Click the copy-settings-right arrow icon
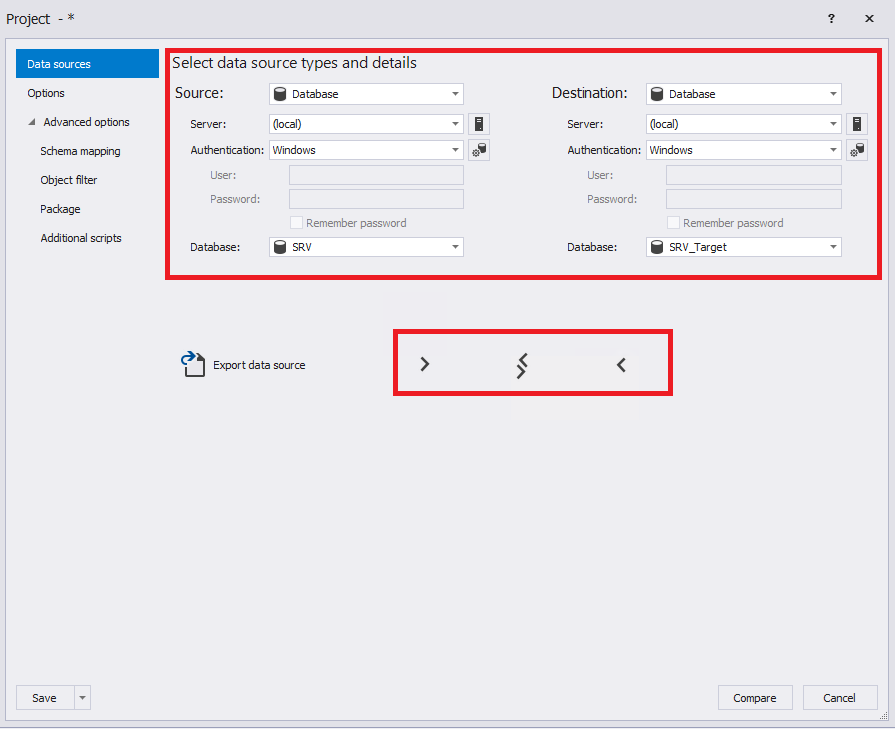 point(424,364)
